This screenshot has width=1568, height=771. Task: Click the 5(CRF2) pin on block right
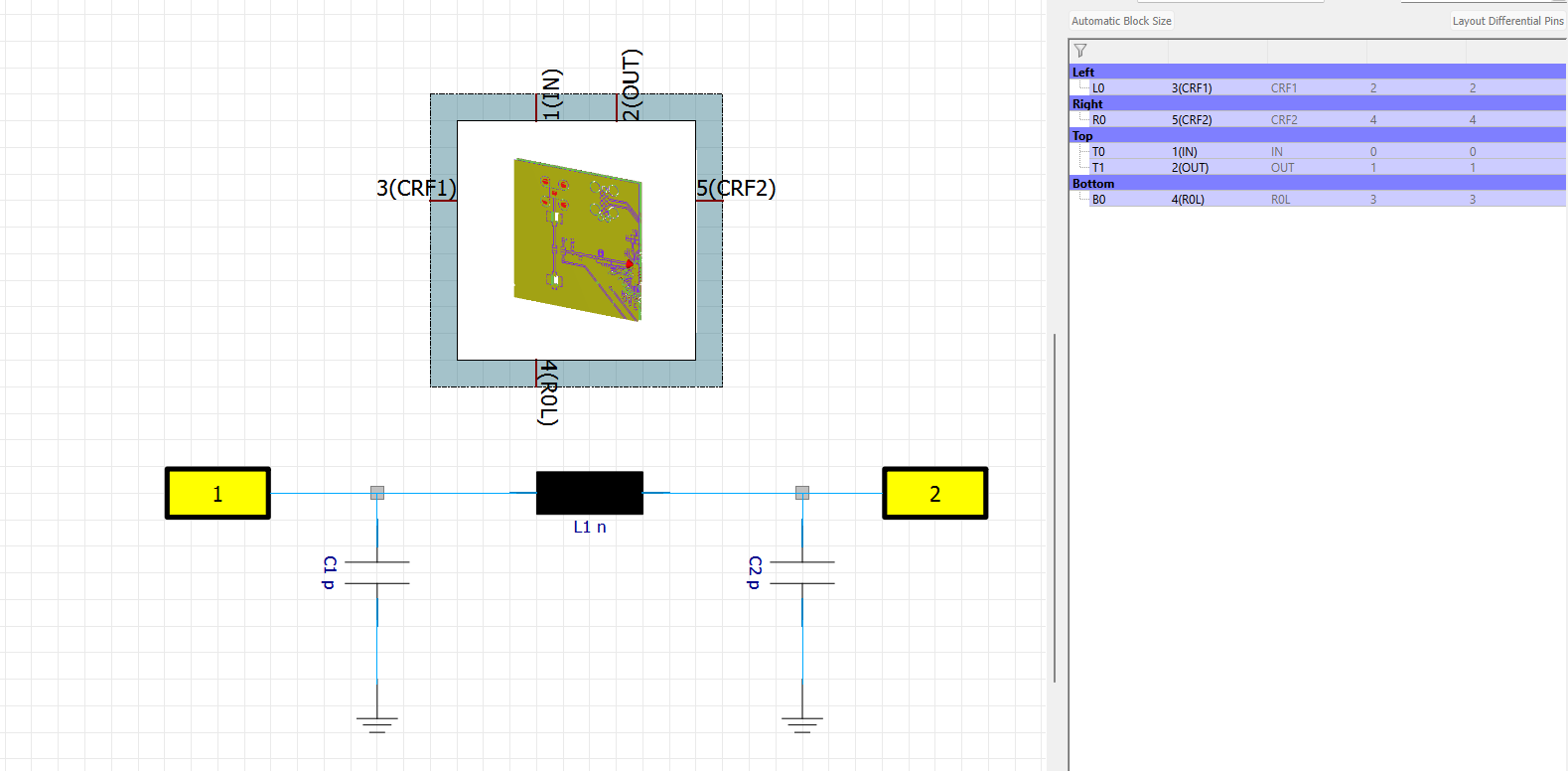pos(736,188)
